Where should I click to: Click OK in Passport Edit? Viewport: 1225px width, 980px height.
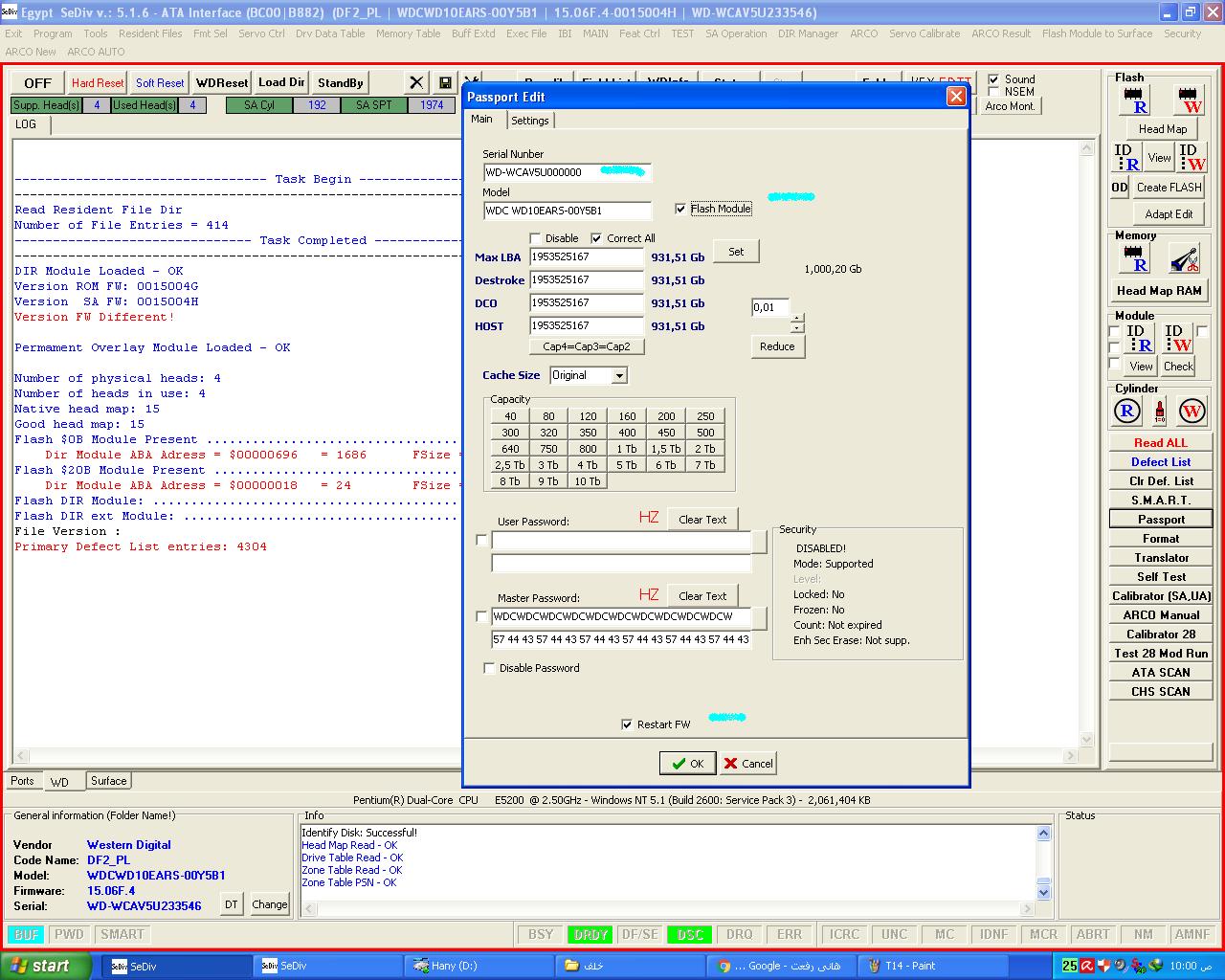pos(687,764)
